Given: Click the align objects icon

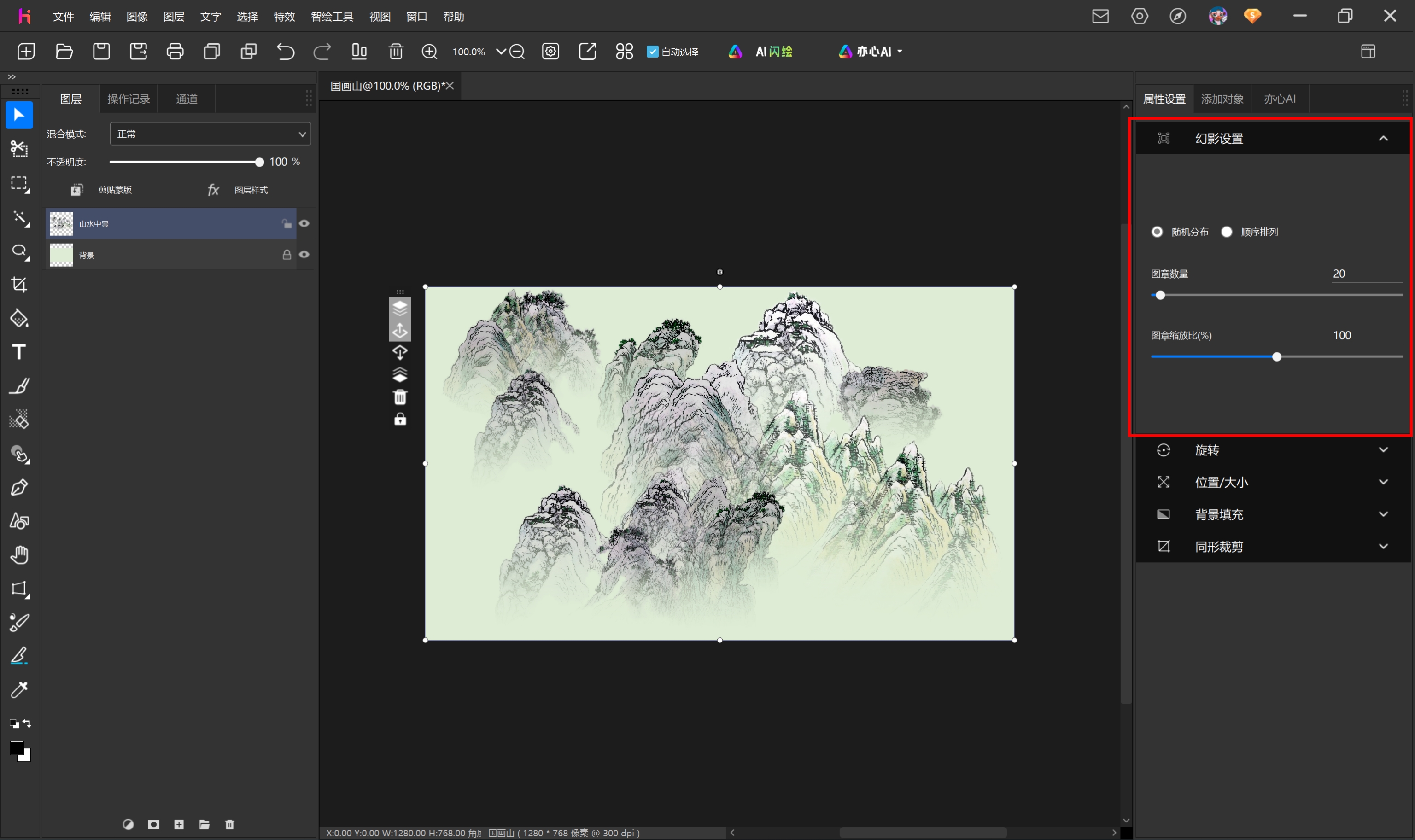Looking at the screenshot, I should [x=359, y=52].
